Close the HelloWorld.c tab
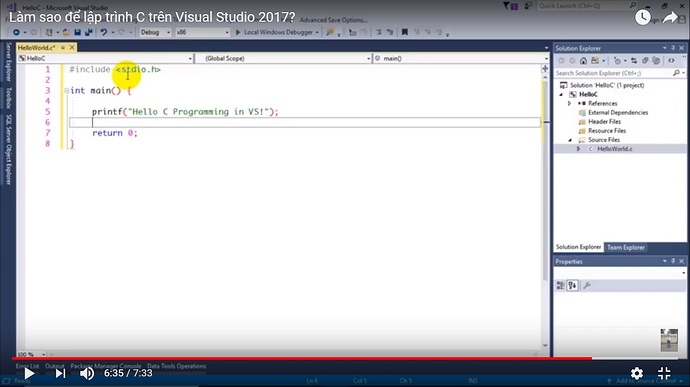 72,48
